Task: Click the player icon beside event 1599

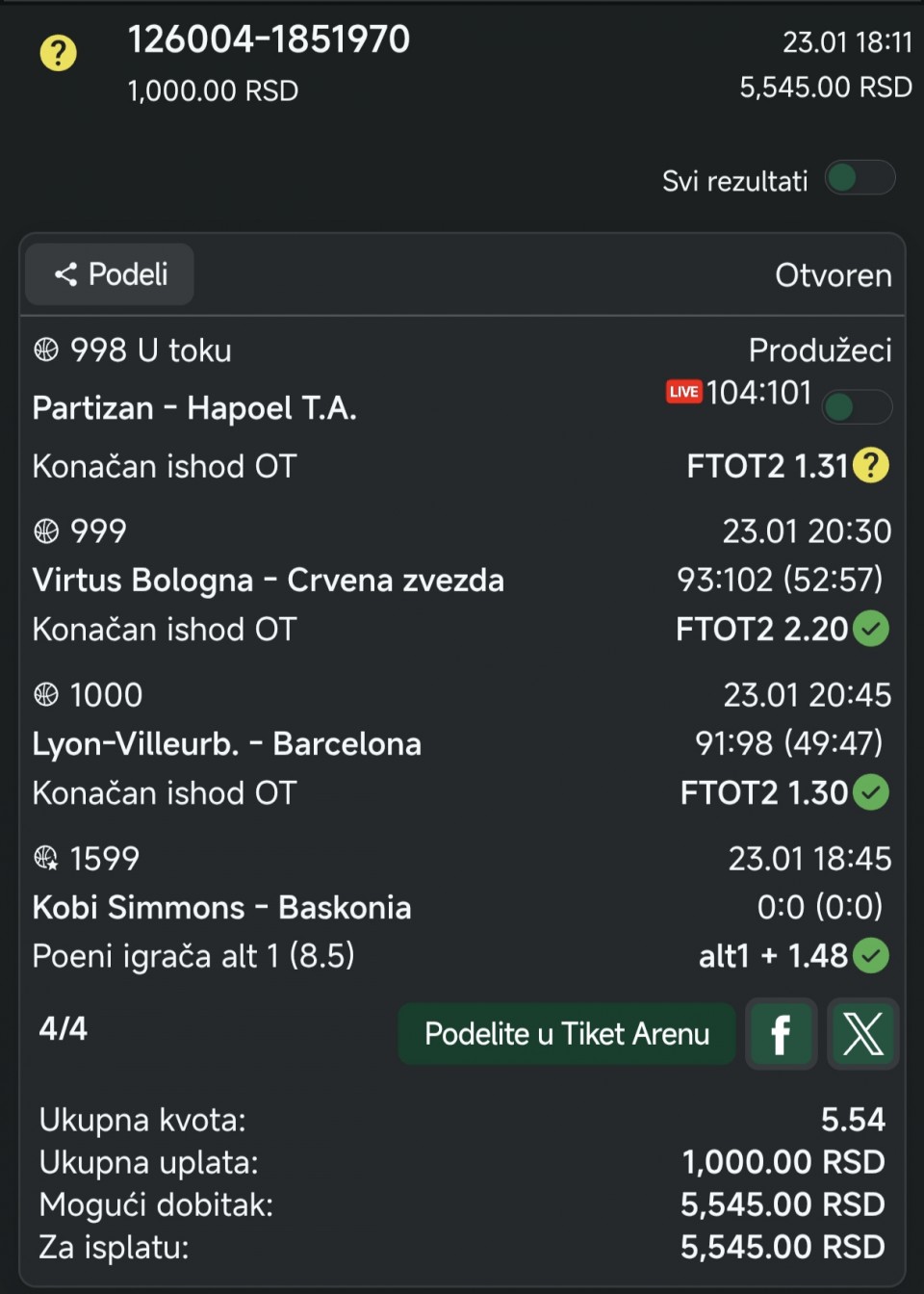Action: tap(45, 858)
